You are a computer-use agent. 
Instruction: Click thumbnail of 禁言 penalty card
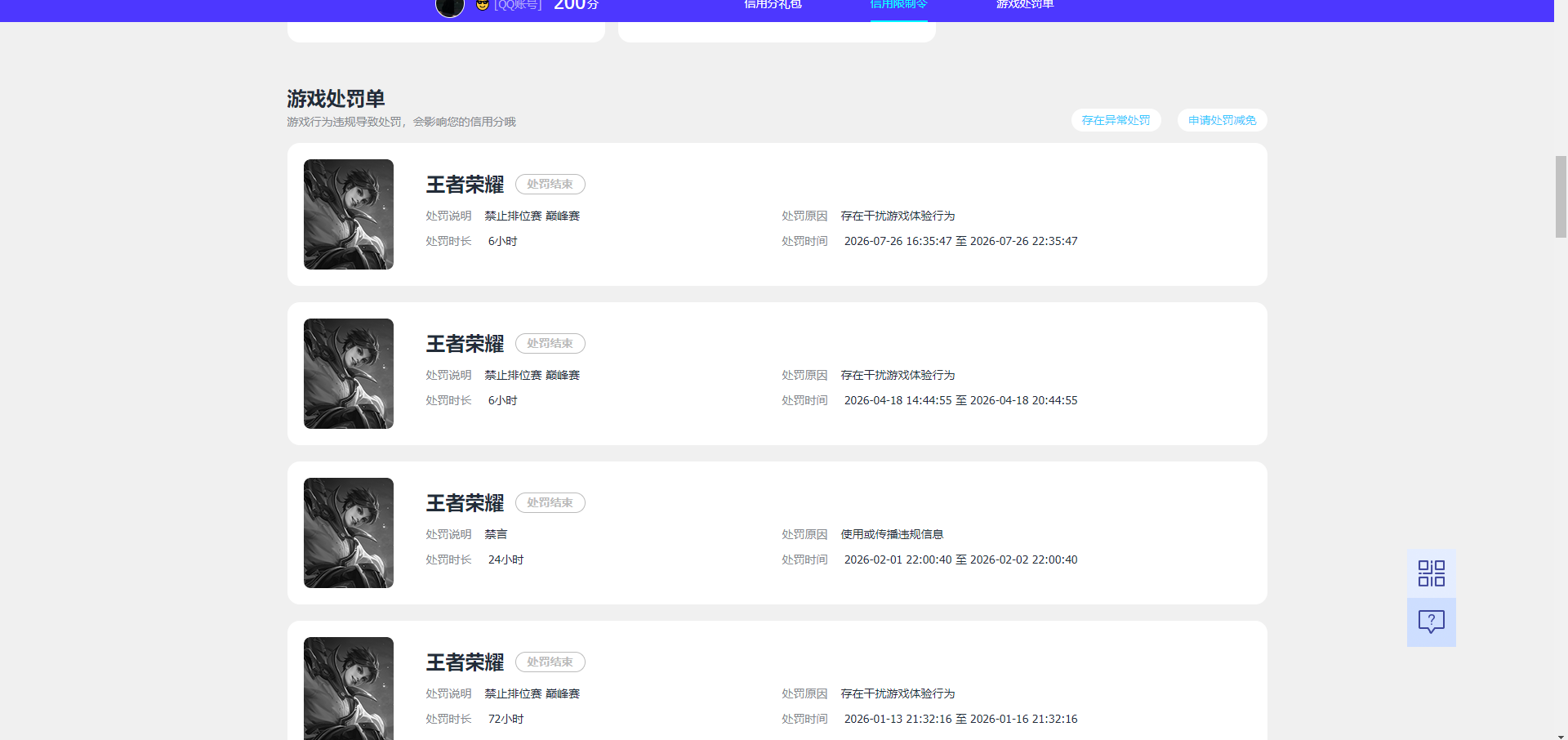tap(349, 533)
